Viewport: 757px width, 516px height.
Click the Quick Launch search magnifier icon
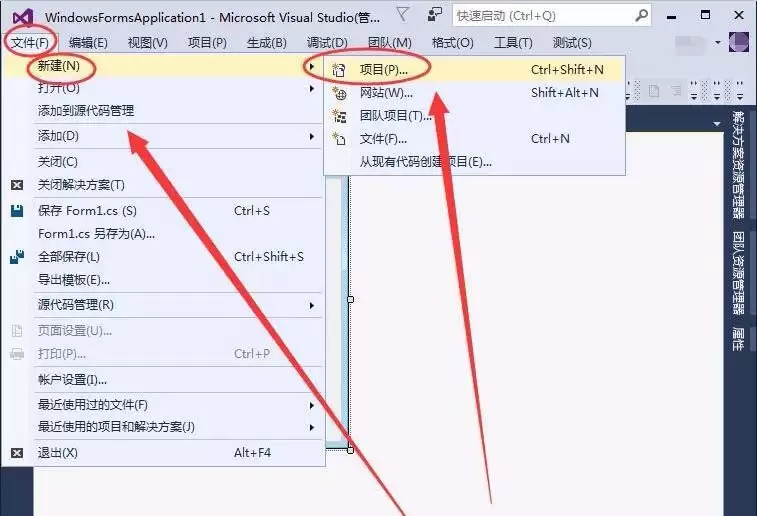(x=641, y=16)
